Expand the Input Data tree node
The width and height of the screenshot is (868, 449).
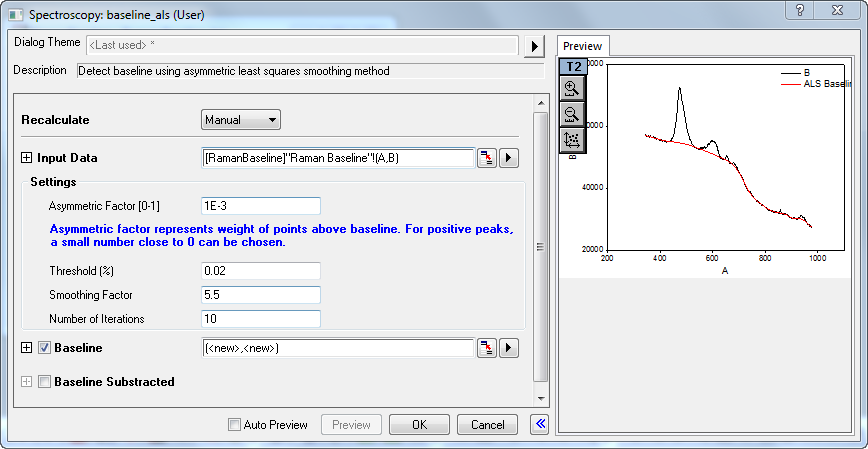[26, 158]
